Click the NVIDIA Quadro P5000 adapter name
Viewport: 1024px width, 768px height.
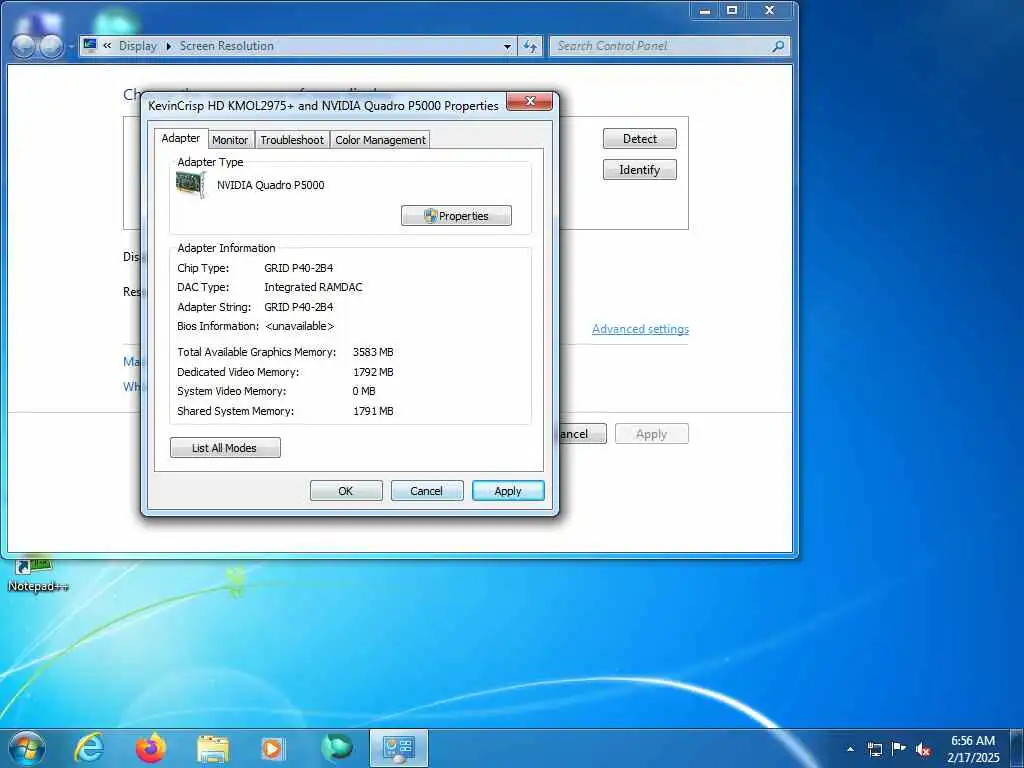click(x=270, y=185)
